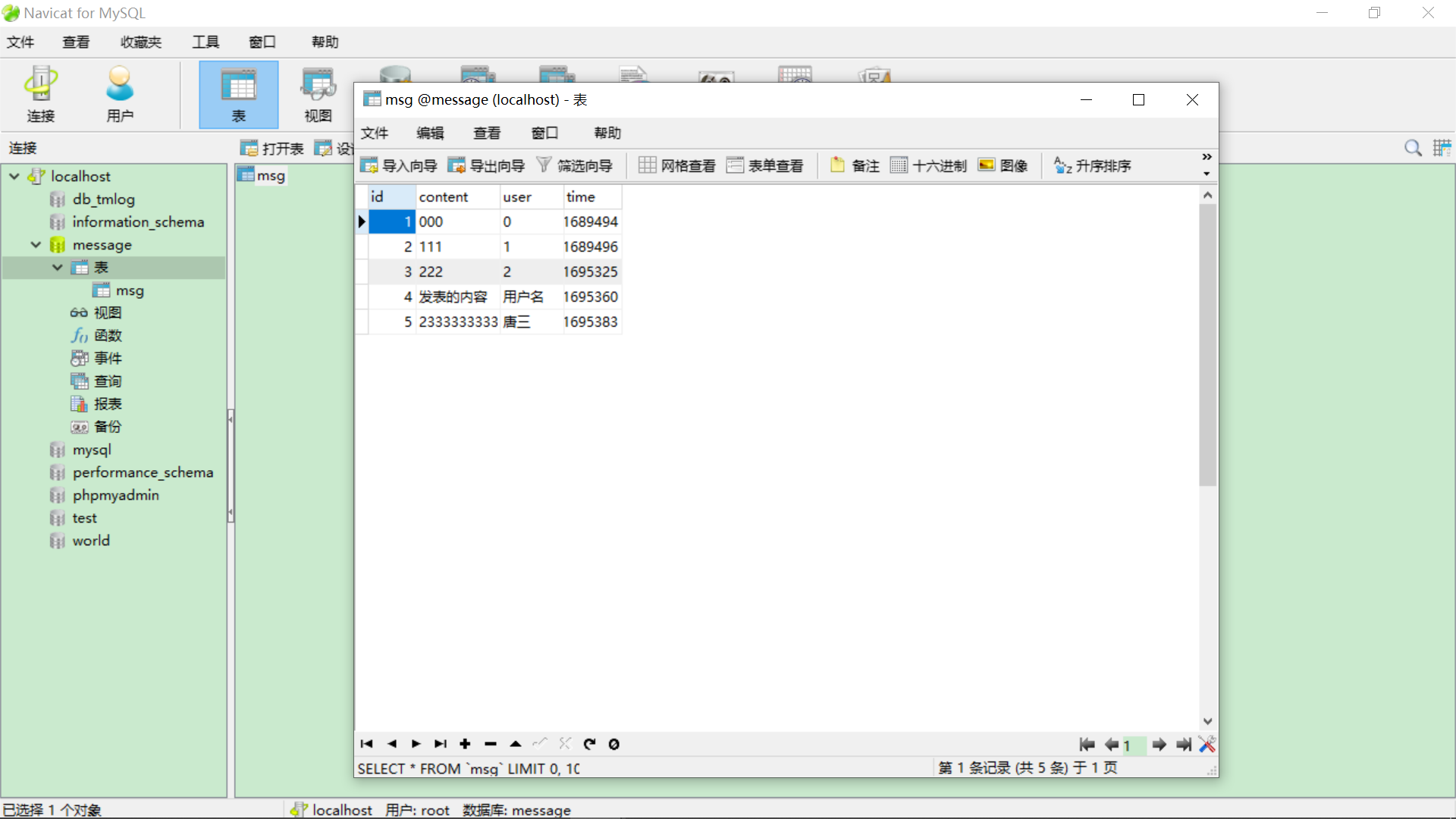This screenshot has width=1456, height=819.
Task: Click the delete record minus icon
Action: (x=491, y=744)
